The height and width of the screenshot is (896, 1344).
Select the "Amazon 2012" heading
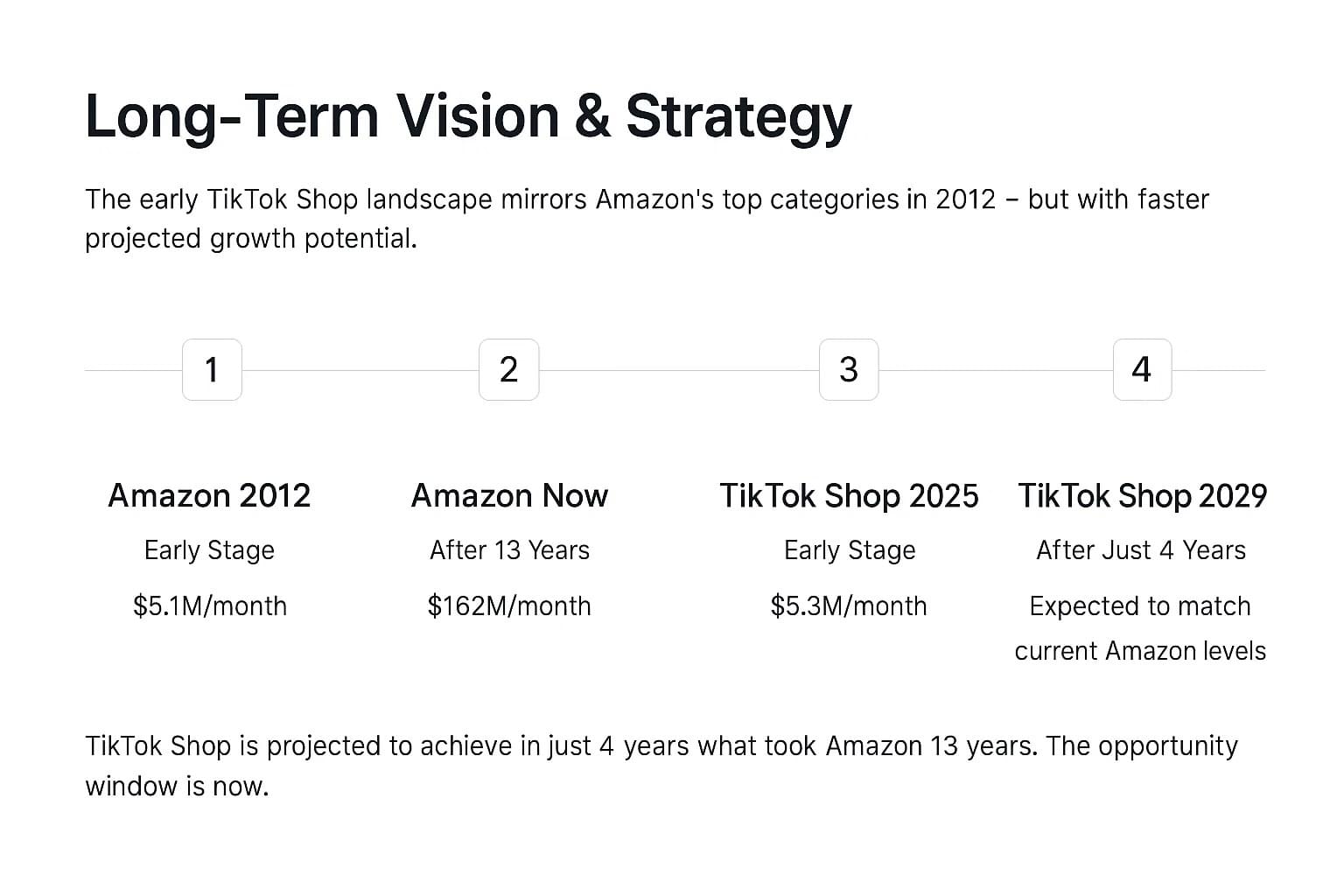(x=209, y=496)
